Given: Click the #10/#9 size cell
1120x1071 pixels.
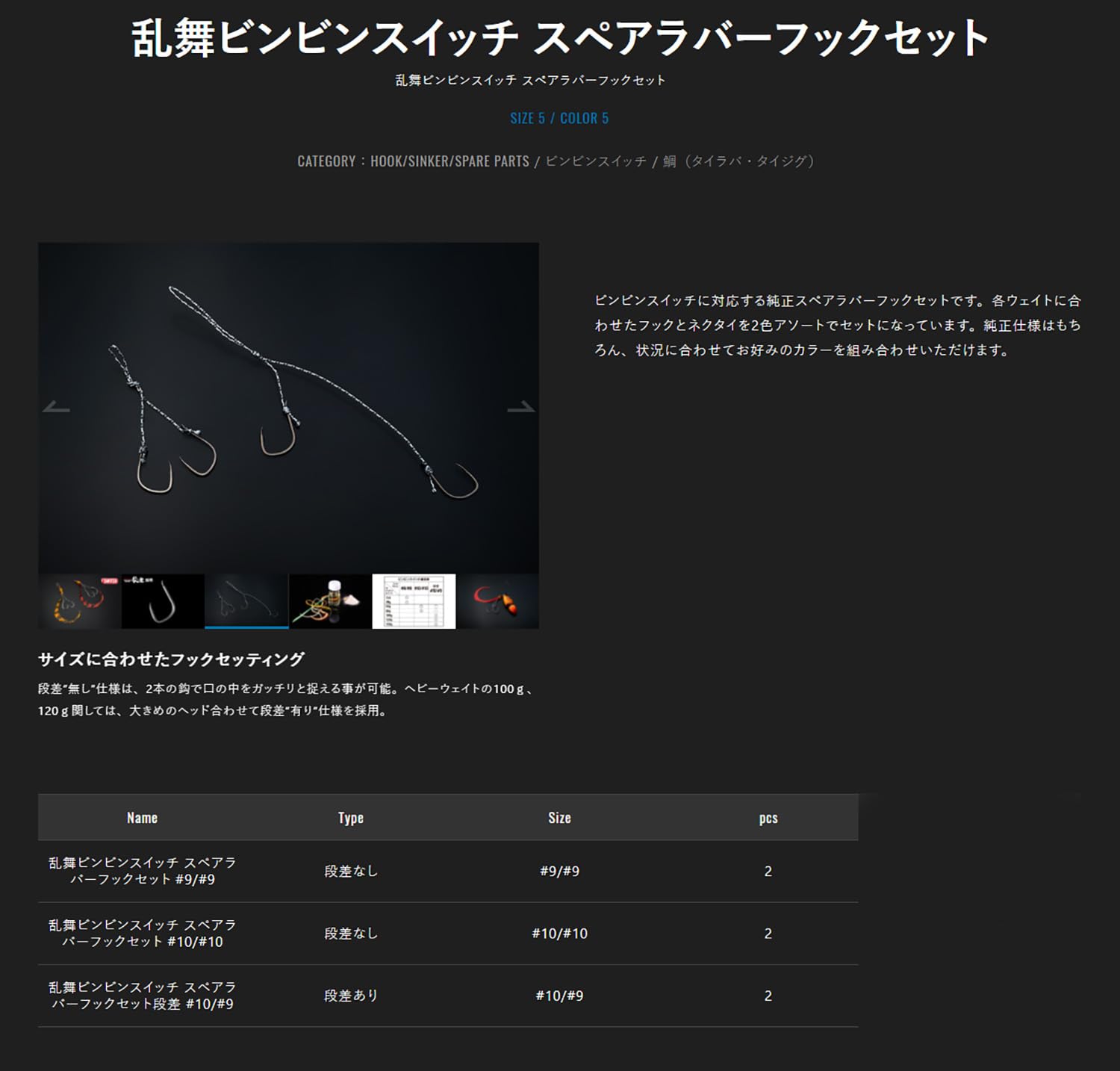Looking at the screenshot, I should pyautogui.click(x=559, y=996).
